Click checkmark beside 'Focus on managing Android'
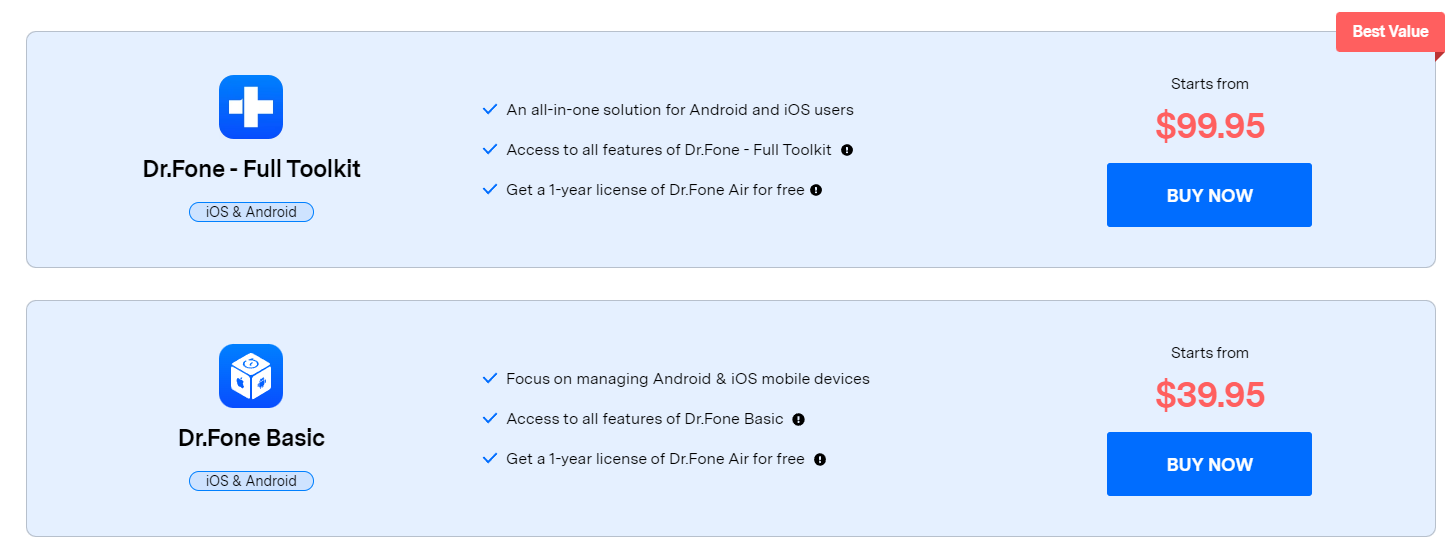The width and height of the screenshot is (1455, 544). pos(490,378)
